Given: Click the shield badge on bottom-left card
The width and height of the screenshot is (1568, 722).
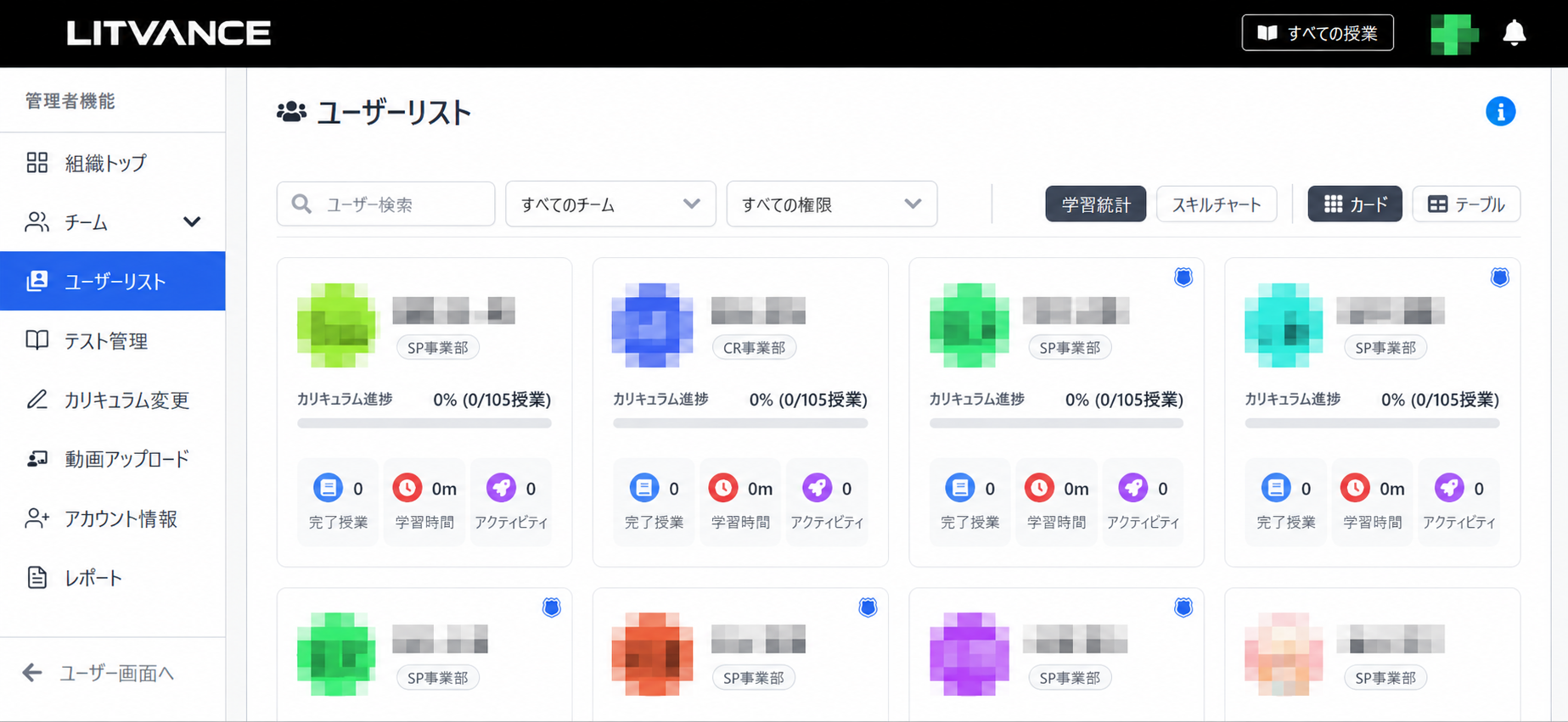Looking at the screenshot, I should coord(552,607).
